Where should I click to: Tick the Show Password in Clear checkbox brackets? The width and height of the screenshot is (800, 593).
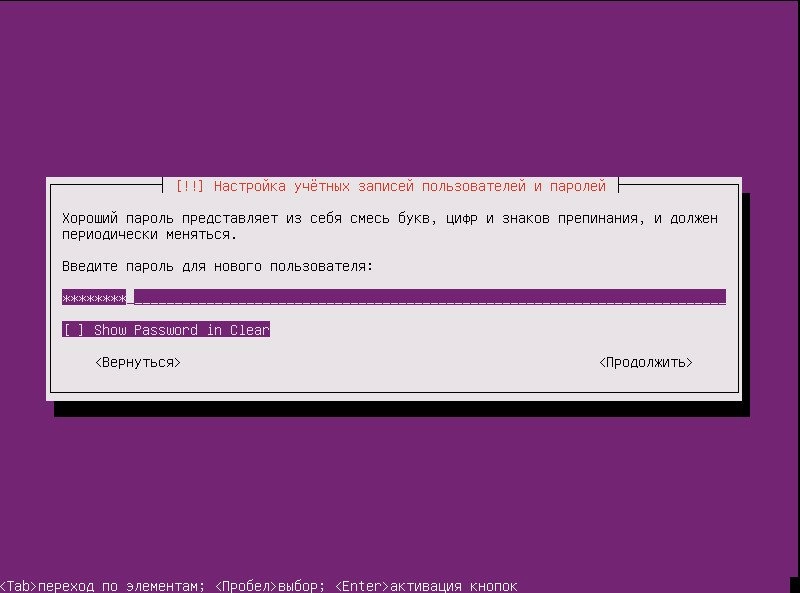coord(74,330)
